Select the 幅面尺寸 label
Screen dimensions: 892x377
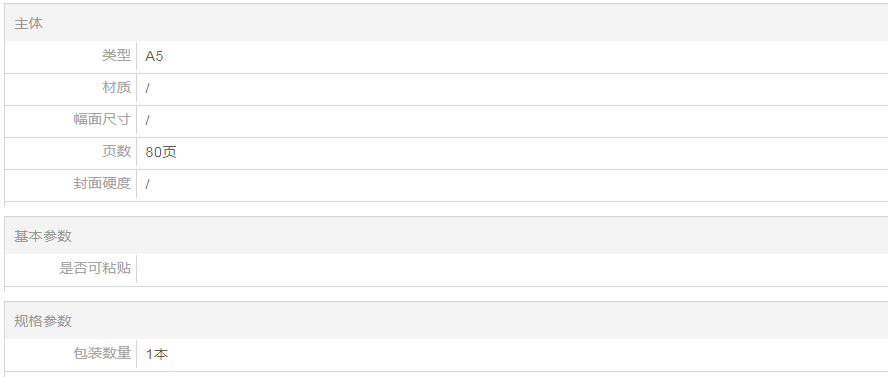(102, 120)
